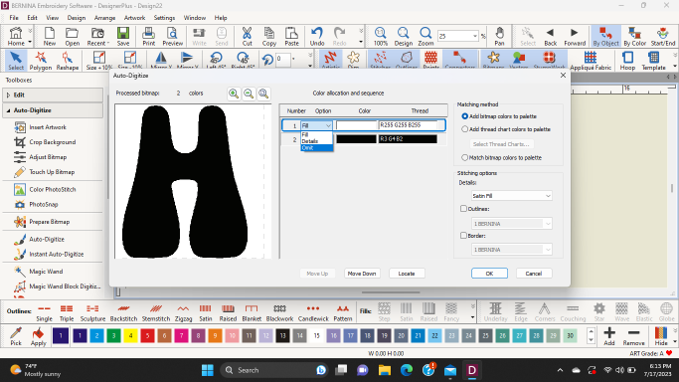This screenshot has width=679, height=382.
Task: Open the Arrange menu
Action: click(105, 18)
